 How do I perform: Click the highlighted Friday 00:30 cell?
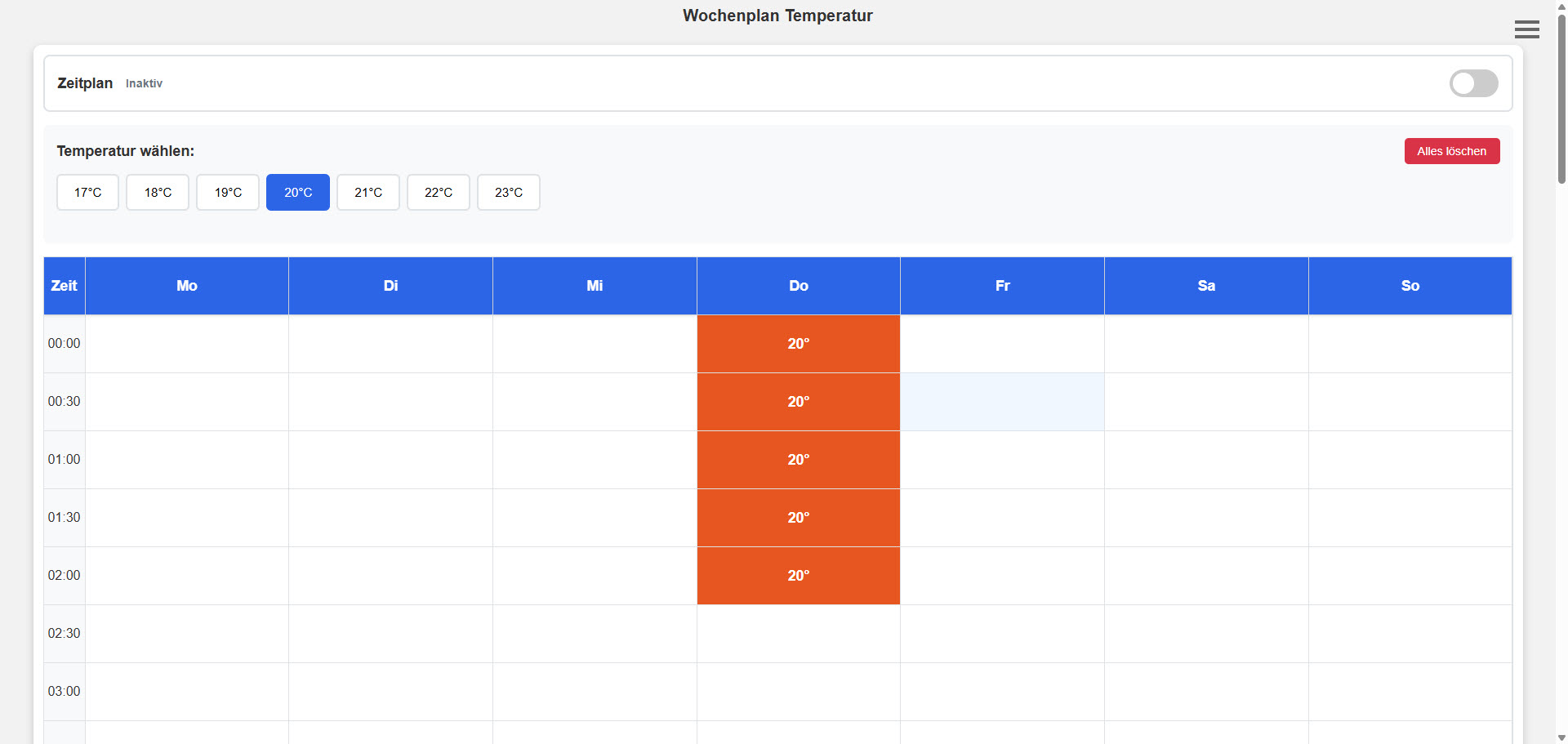coord(1002,402)
